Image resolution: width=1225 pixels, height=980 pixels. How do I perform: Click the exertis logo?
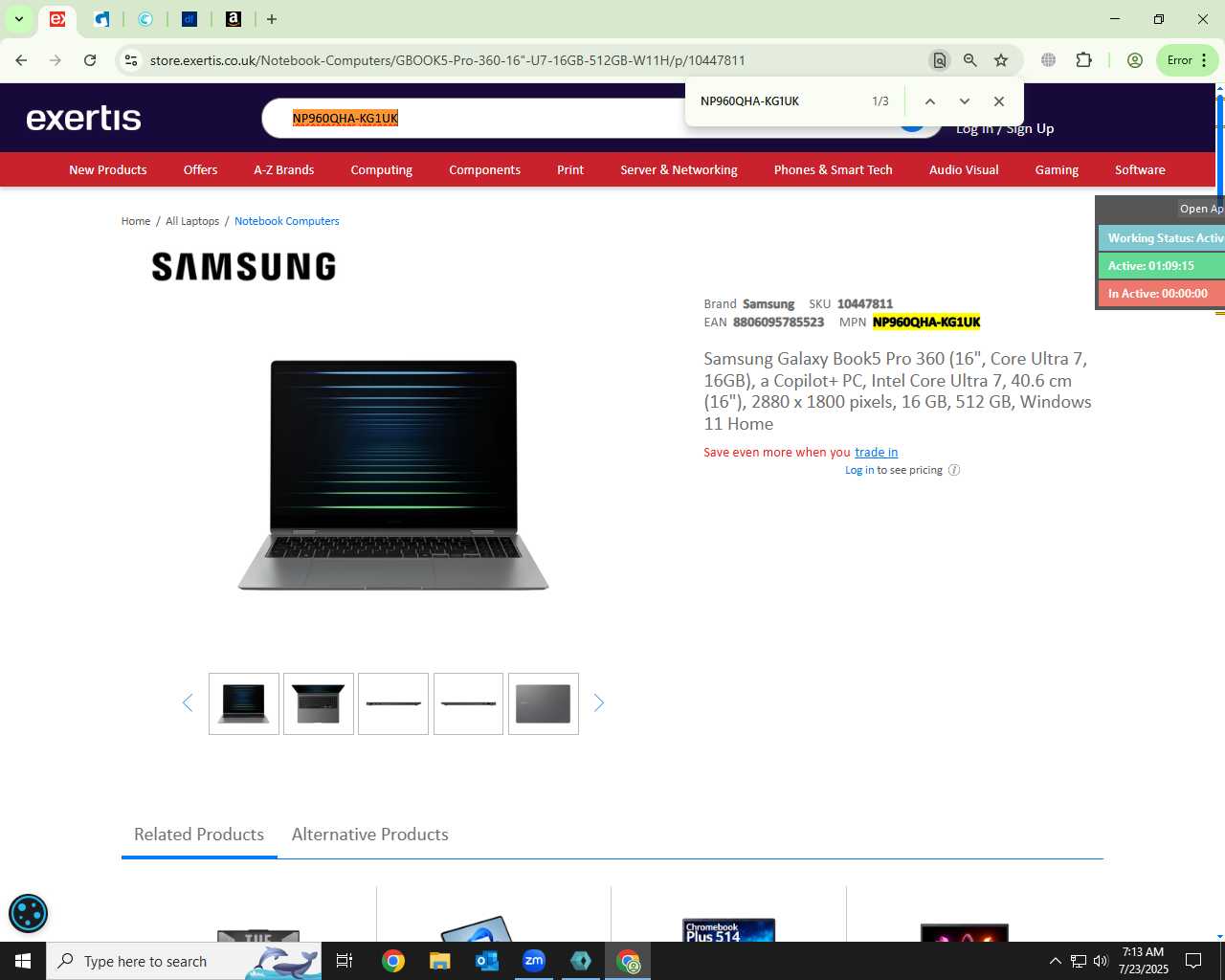click(x=84, y=118)
